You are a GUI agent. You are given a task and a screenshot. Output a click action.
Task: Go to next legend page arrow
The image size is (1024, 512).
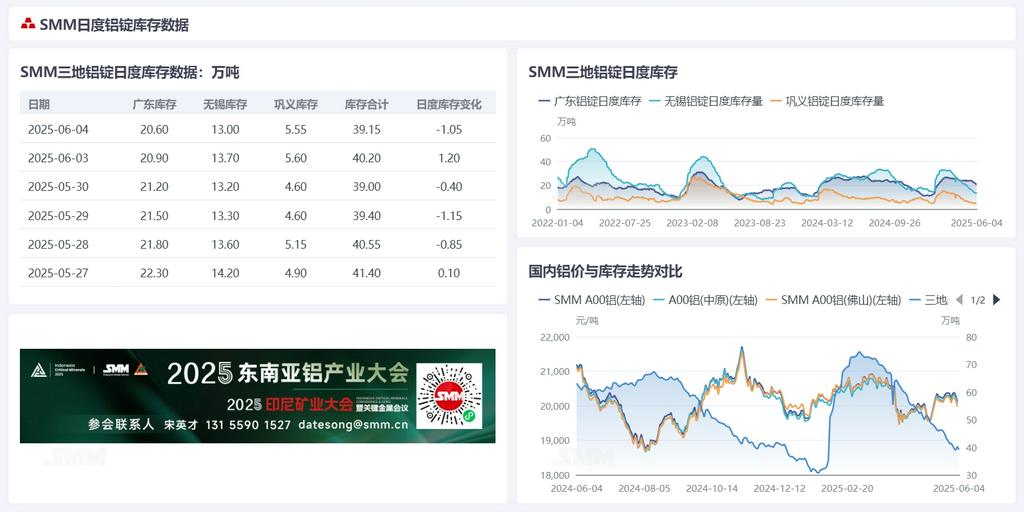(x=996, y=300)
